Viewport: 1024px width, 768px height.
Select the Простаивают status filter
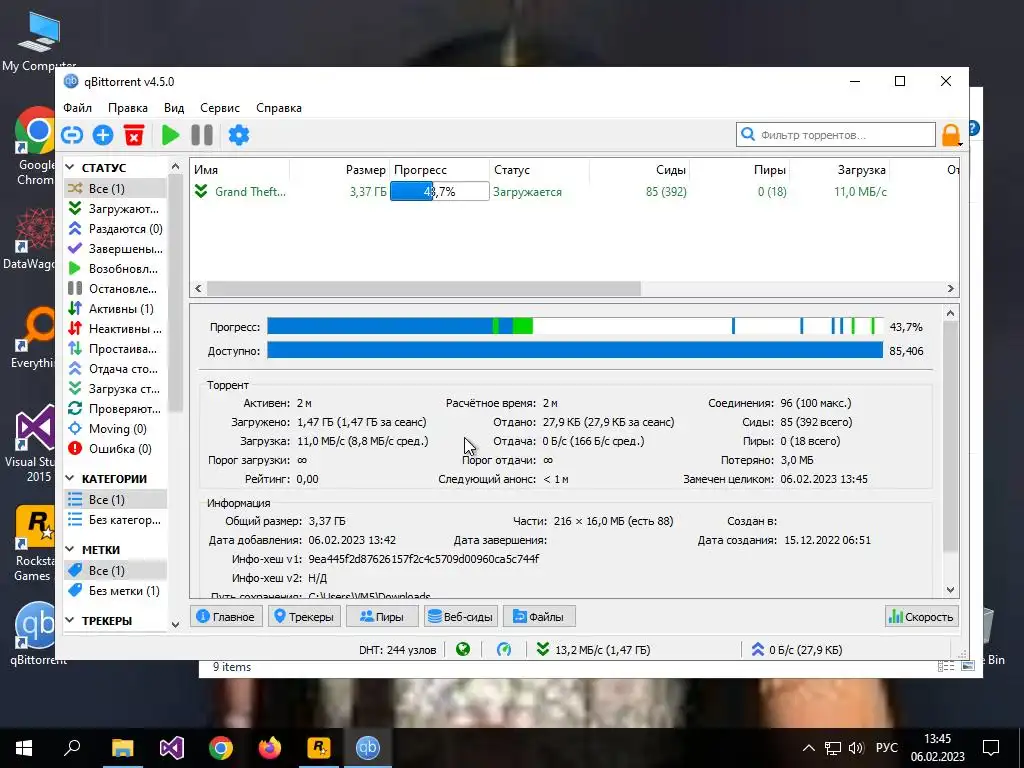pyautogui.click(x=116, y=348)
